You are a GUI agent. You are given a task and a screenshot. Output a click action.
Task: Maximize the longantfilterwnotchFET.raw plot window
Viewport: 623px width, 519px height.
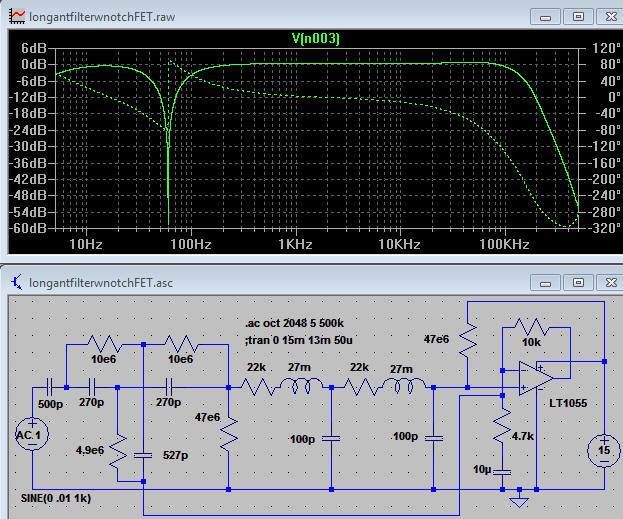pos(577,16)
